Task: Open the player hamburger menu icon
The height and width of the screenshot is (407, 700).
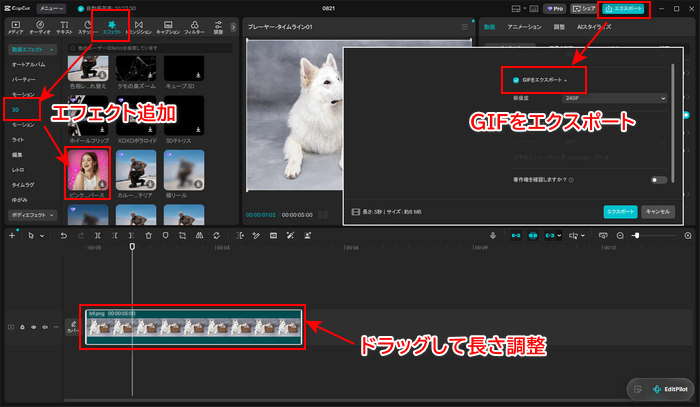Action: [465, 27]
